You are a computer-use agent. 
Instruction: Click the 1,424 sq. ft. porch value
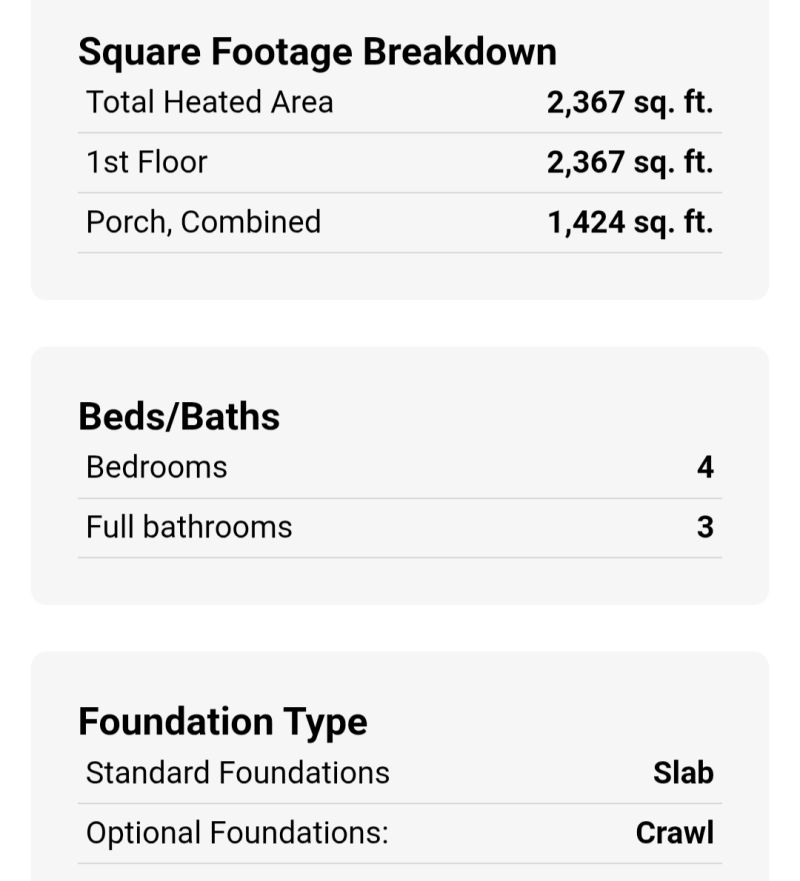tap(629, 222)
